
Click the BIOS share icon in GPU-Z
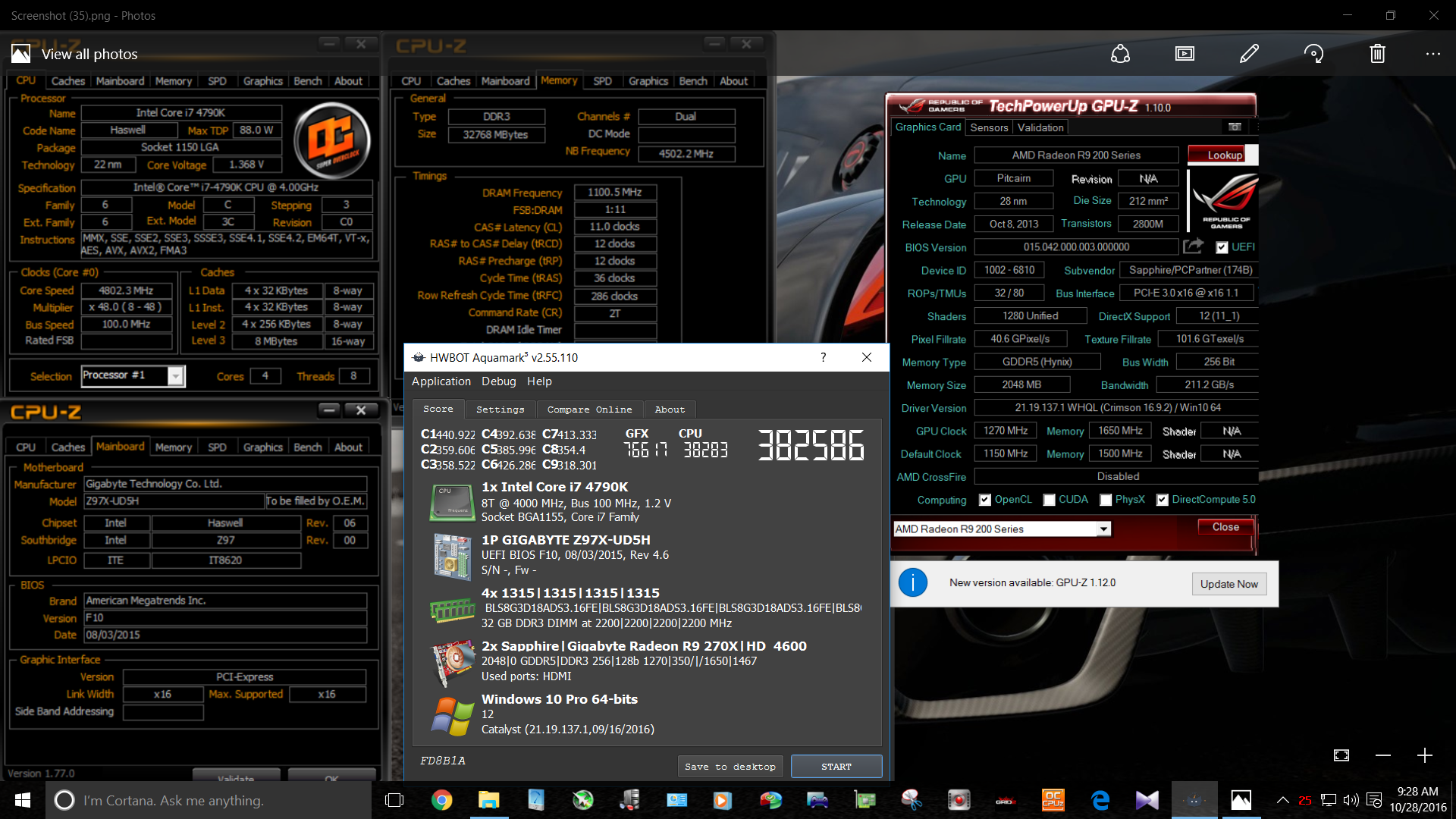tap(1194, 246)
